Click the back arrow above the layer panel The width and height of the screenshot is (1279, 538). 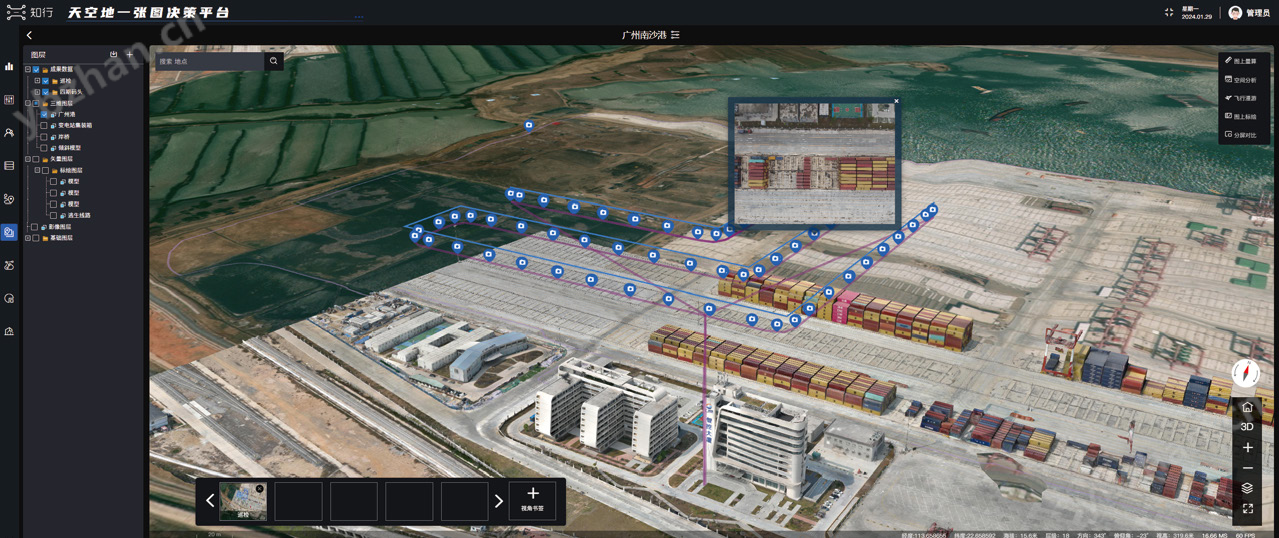pos(29,35)
